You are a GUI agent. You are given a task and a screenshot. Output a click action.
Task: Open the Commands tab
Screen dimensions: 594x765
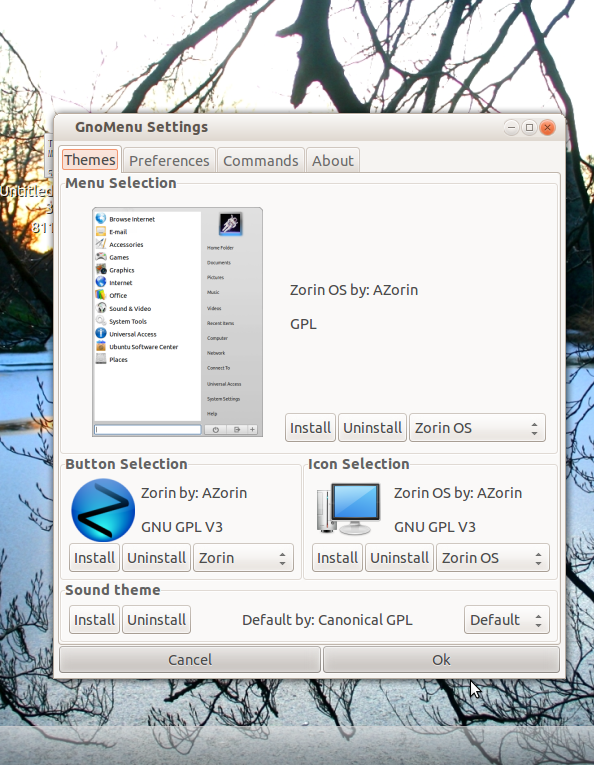(x=260, y=161)
